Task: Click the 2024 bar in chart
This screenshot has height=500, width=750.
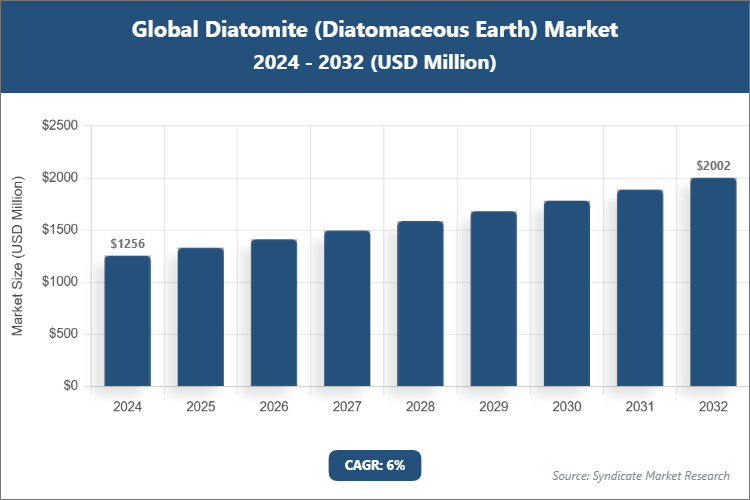Action: (x=128, y=321)
